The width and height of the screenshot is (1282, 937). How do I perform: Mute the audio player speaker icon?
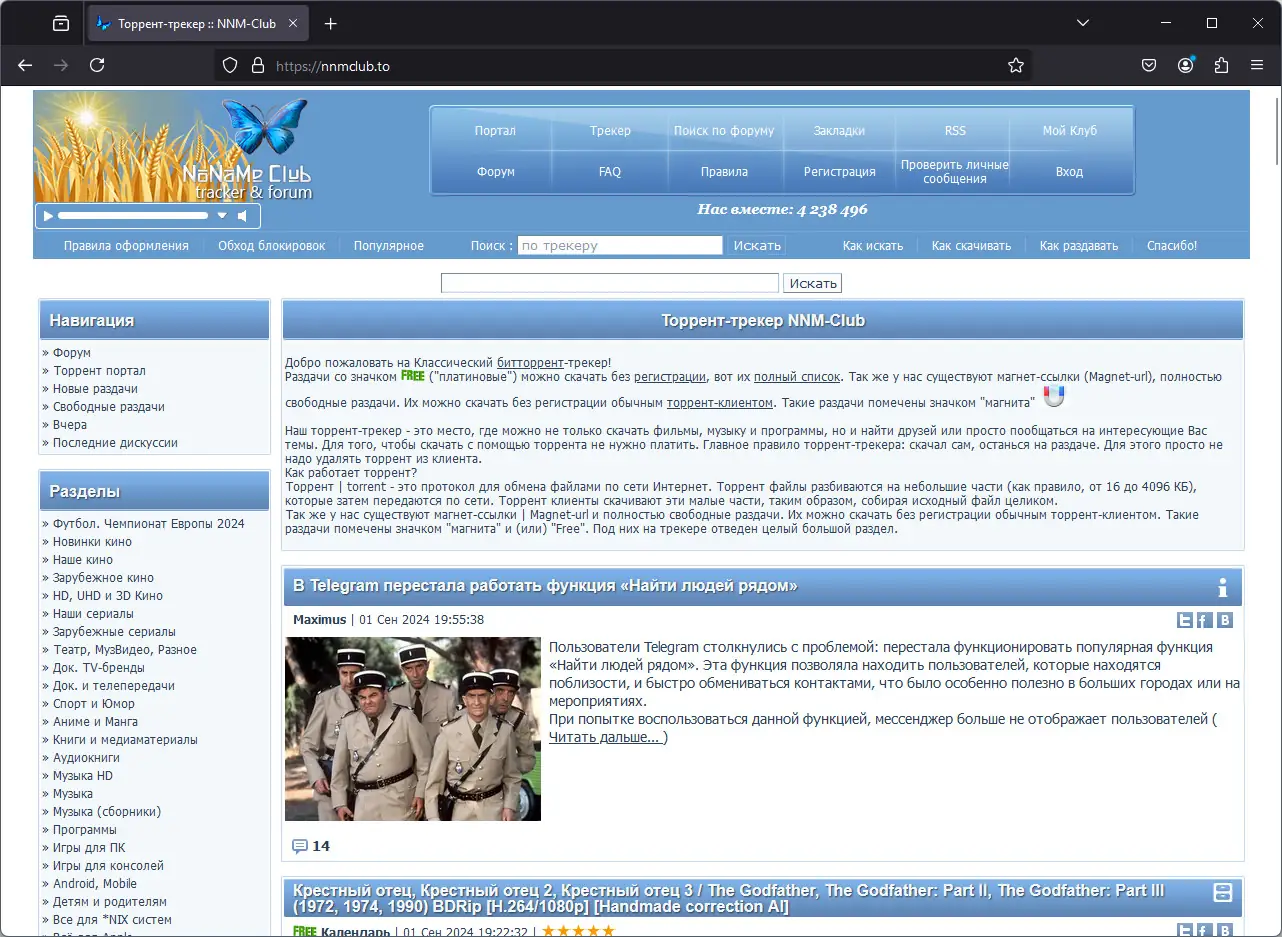tap(243, 216)
